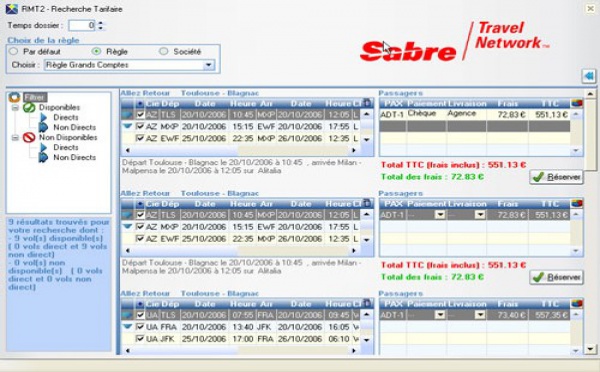Select Non Directs under Disponibles
The width and height of the screenshot is (600, 372).
(x=75, y=127)
